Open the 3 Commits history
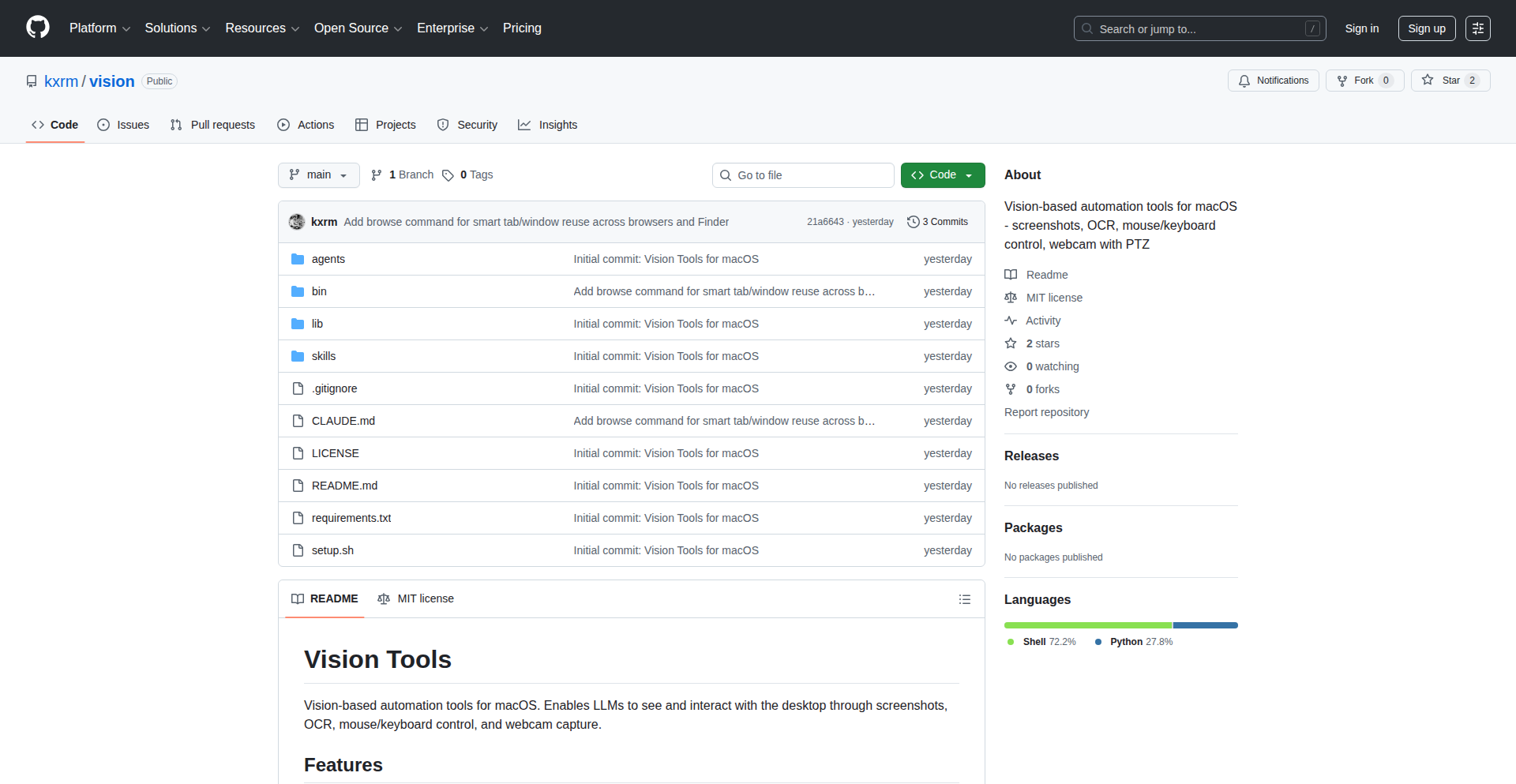Screen dimensions: 1516x784 937,222
